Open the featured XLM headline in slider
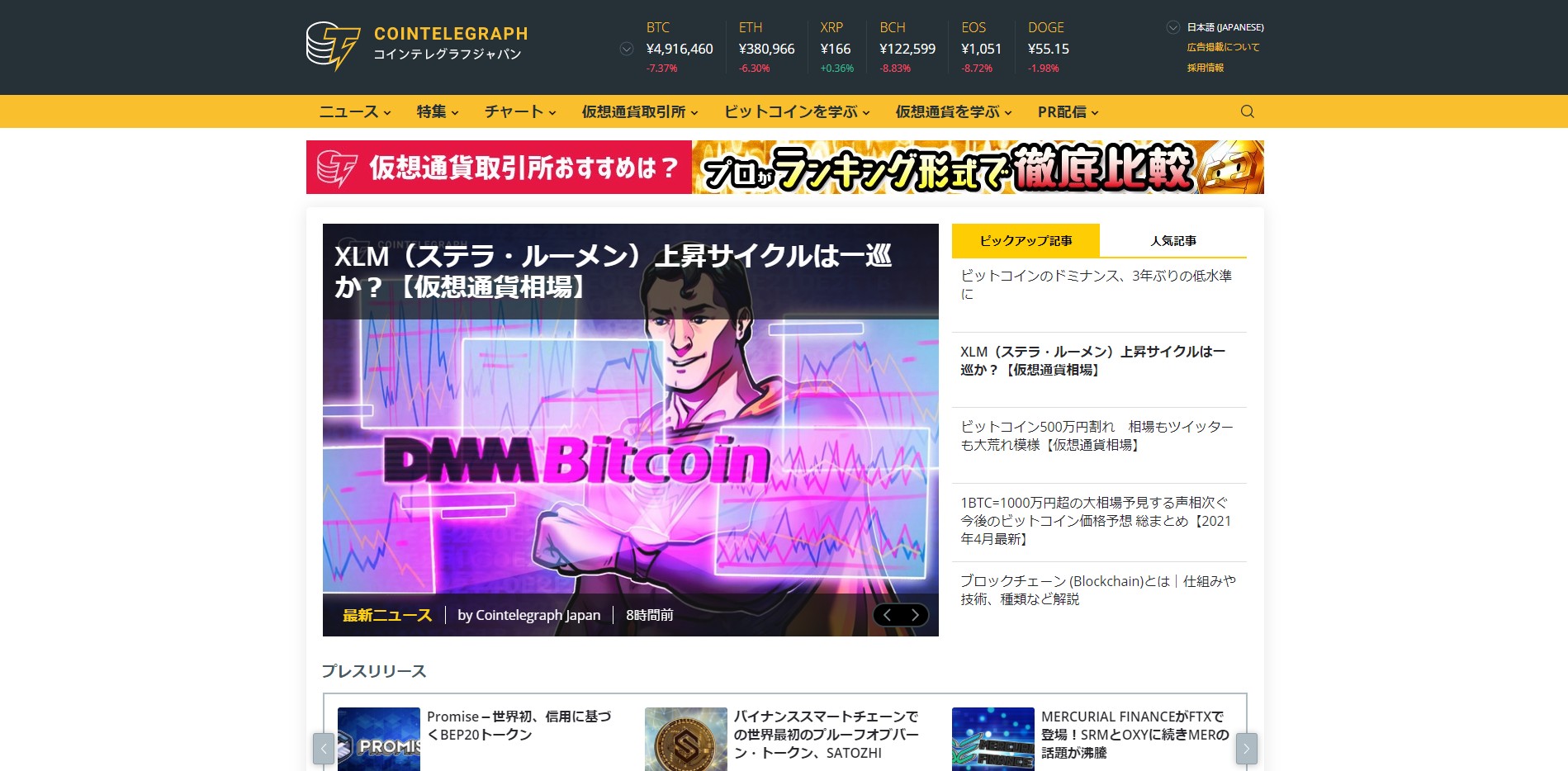The image size is (1568, 771). pos(613,271)
